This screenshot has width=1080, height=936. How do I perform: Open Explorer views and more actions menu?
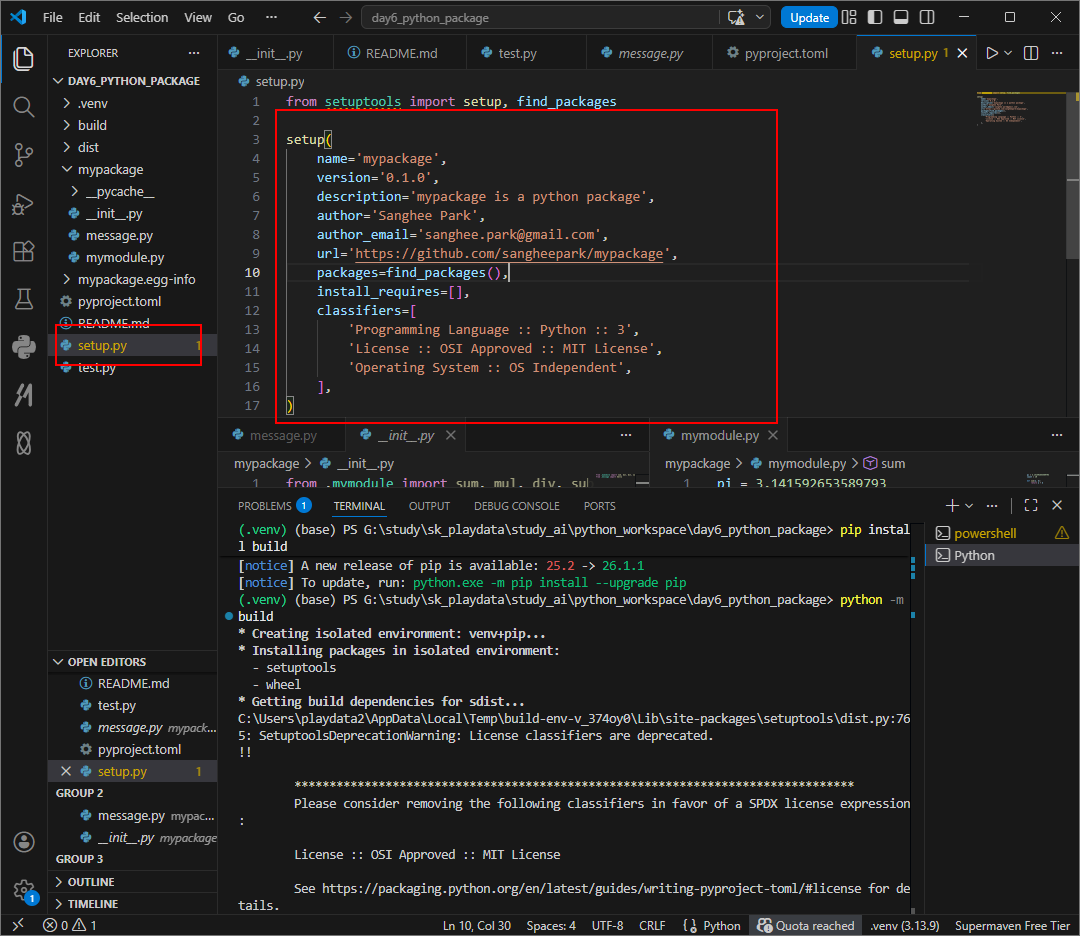(194, 53)
